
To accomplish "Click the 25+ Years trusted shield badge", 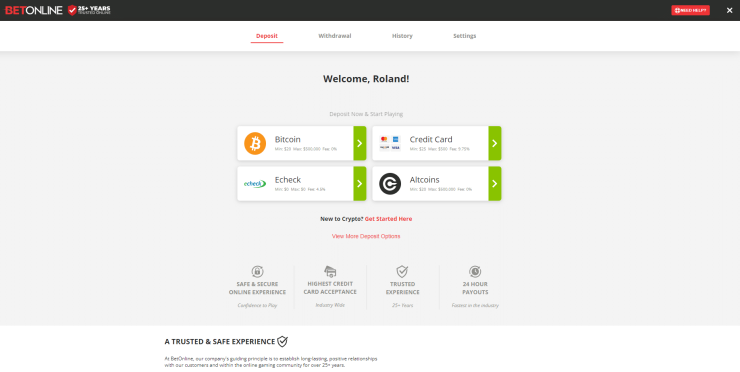I will coord(89,10).
